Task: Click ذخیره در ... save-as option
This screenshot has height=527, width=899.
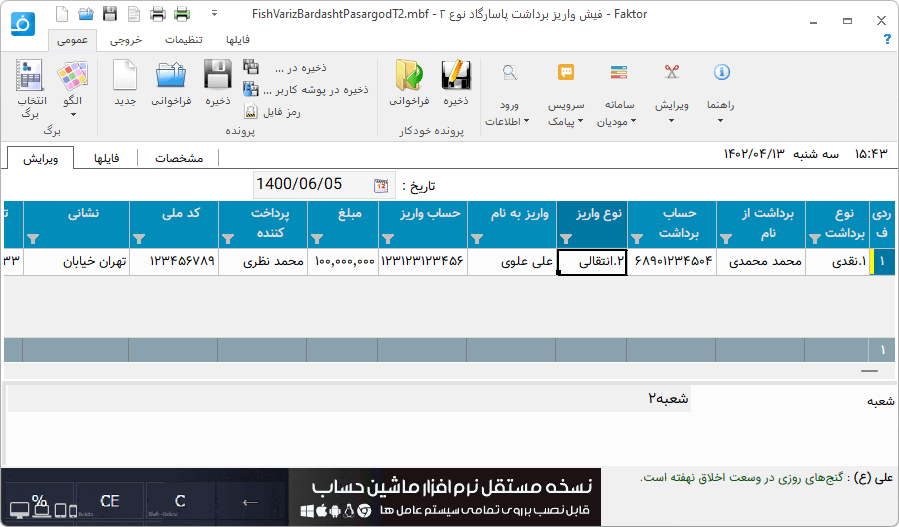Action: pos(286,68)
